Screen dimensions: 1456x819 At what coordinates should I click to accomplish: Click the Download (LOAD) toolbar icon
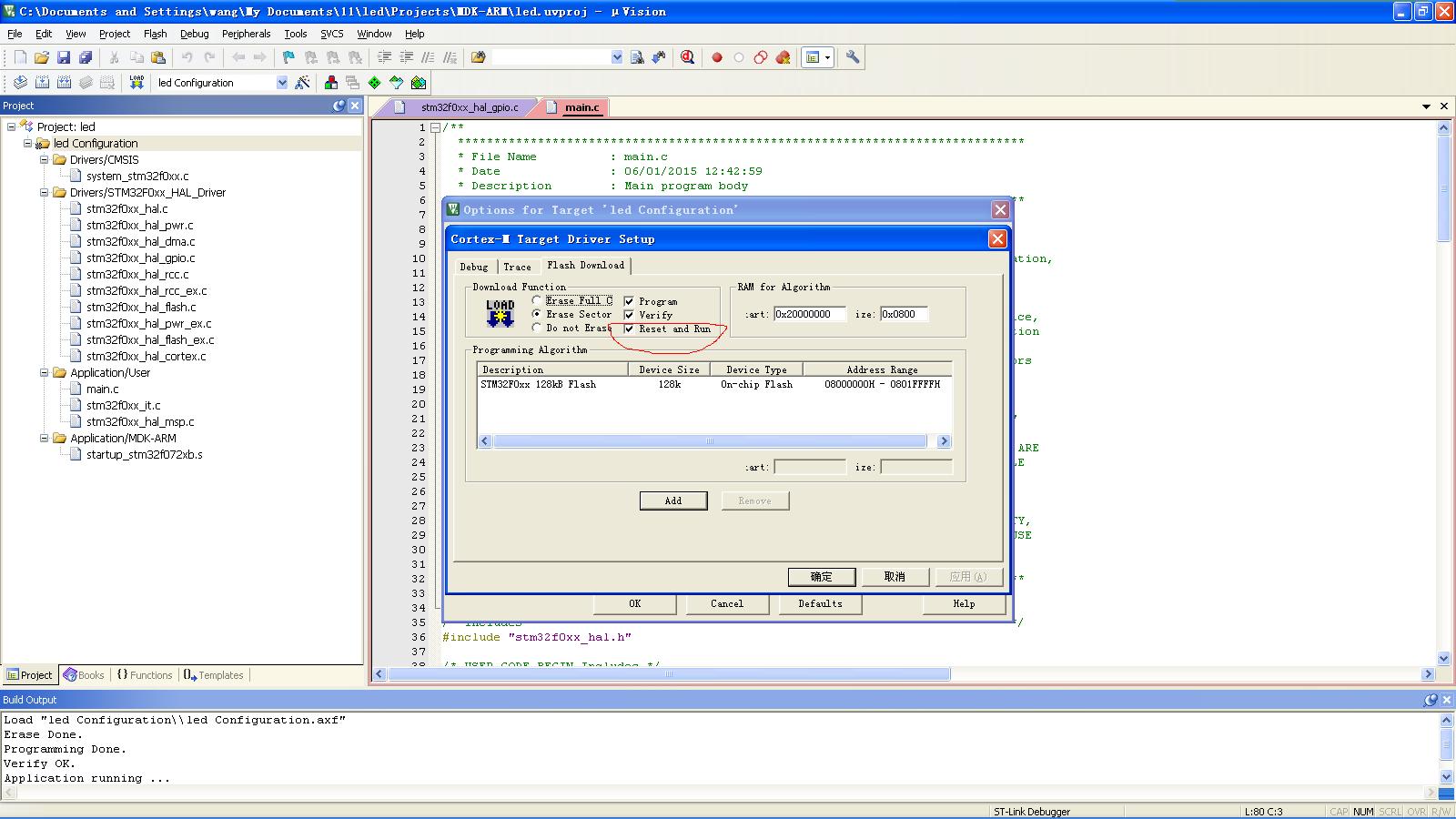coord(136,82)
